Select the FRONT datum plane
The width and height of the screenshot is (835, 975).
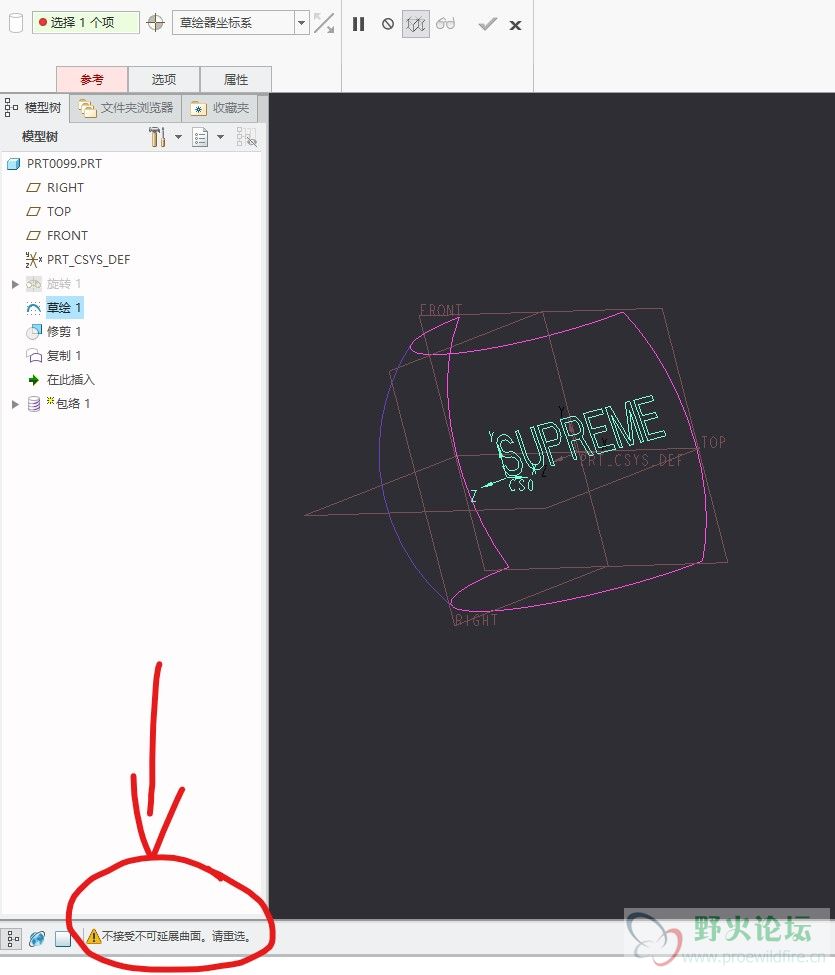[67, 236]
